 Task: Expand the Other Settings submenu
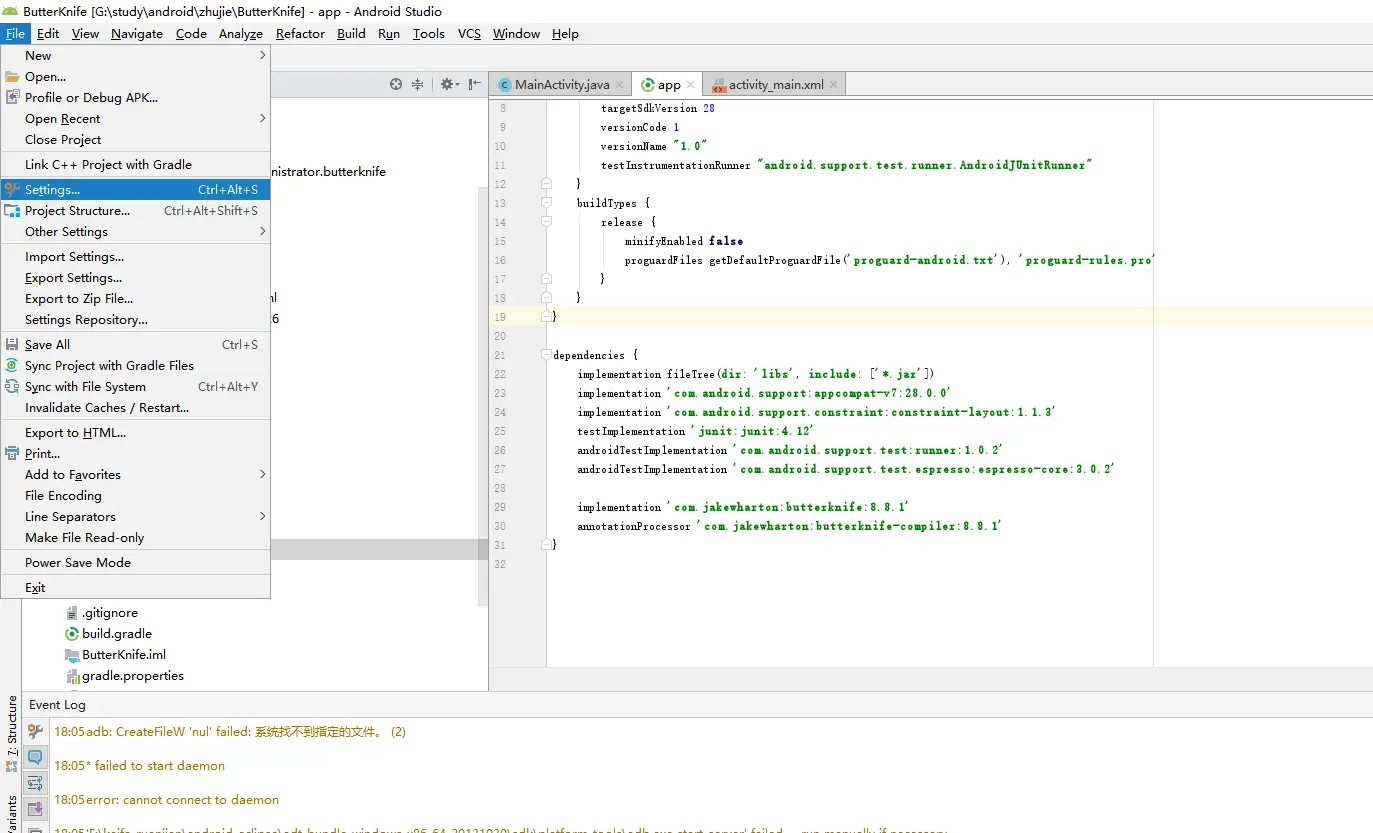pyautogui.click(x=135, y=231)
